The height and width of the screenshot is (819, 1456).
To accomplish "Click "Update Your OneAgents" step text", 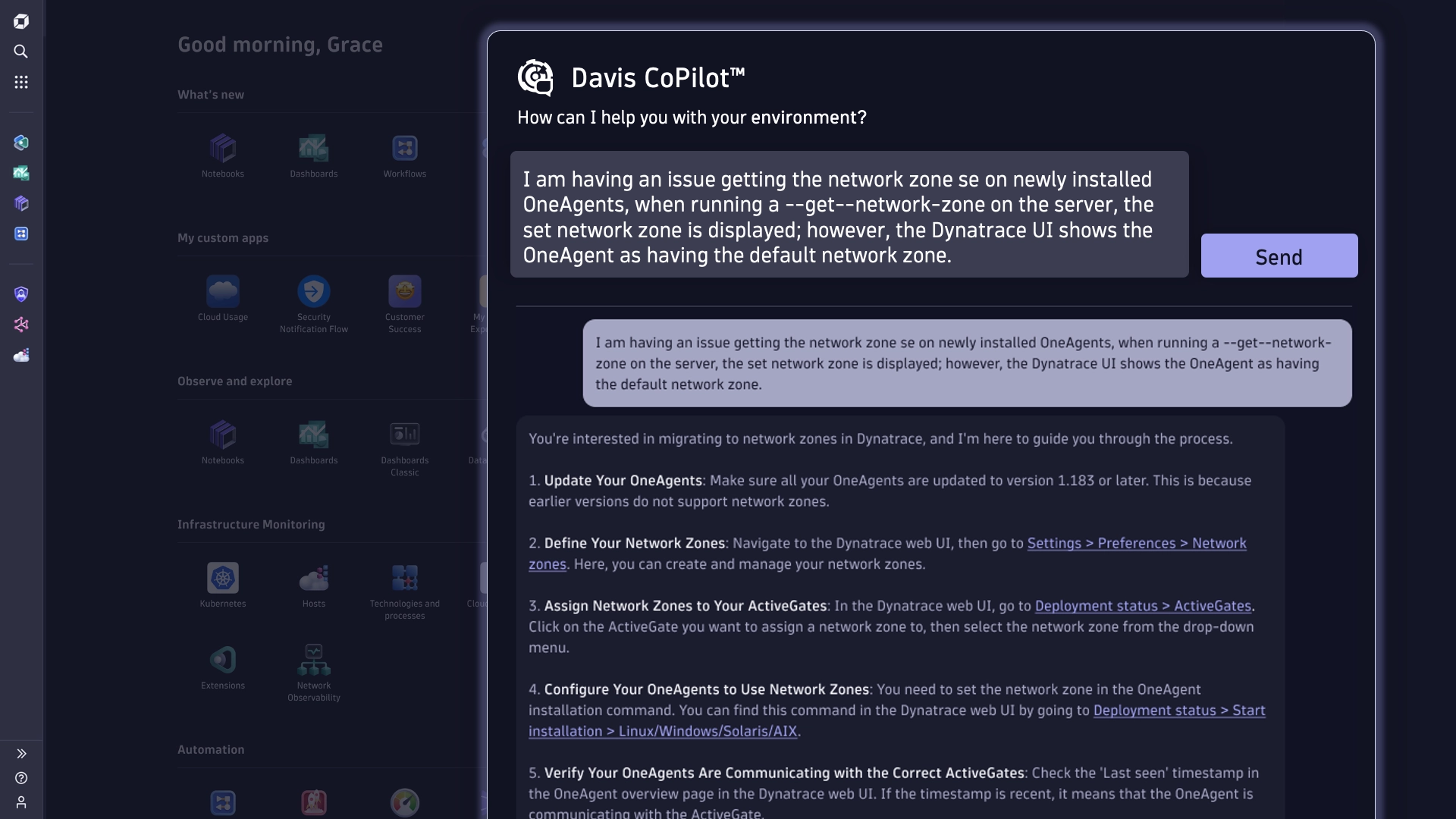I will click(623, 481).
